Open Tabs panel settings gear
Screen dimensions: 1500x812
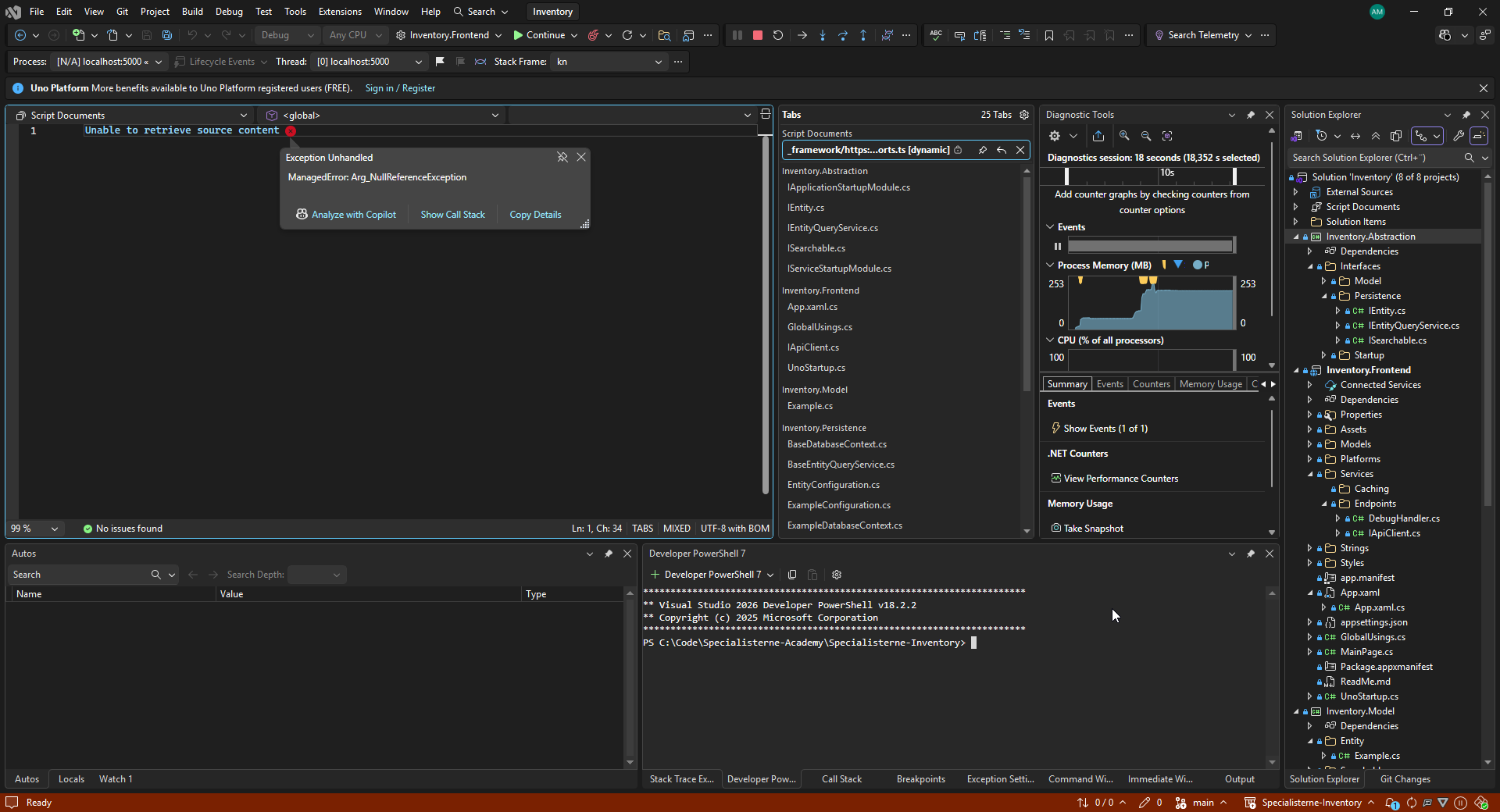click(x=1024, y=115)
